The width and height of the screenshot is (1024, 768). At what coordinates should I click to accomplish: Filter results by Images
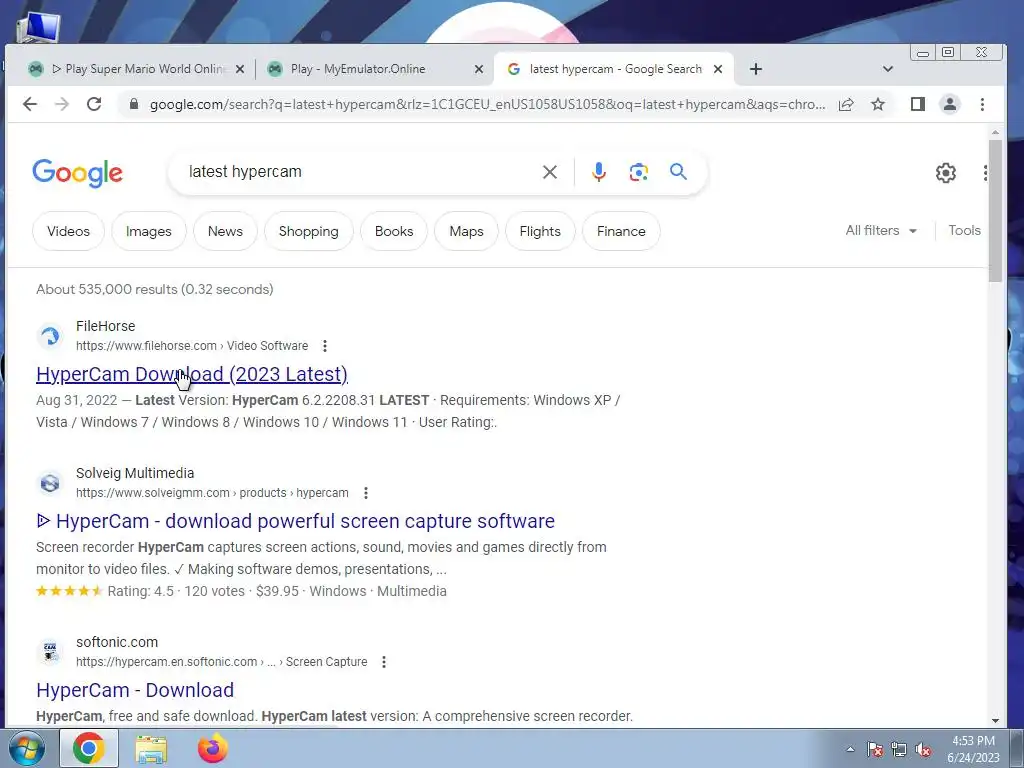tap(149, 231)
